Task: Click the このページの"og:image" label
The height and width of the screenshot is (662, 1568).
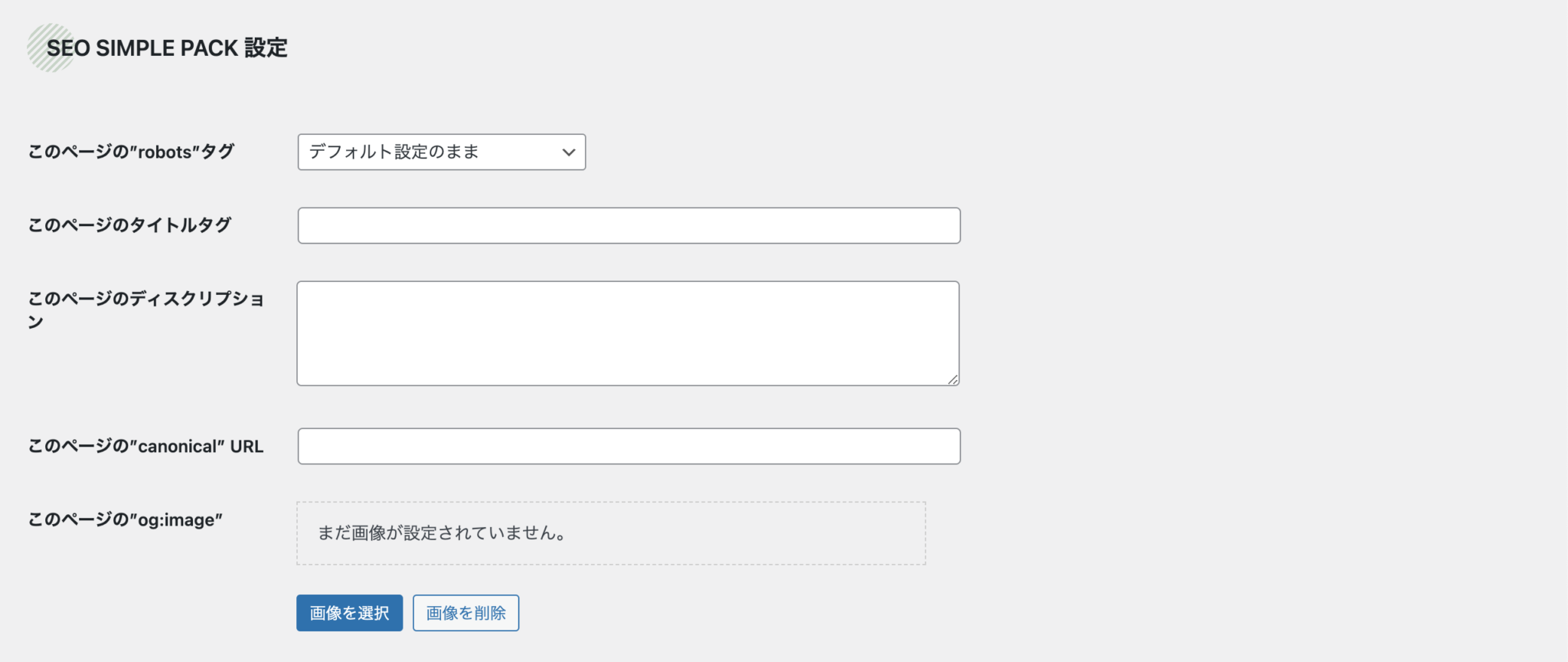Action: click(124, 518)
